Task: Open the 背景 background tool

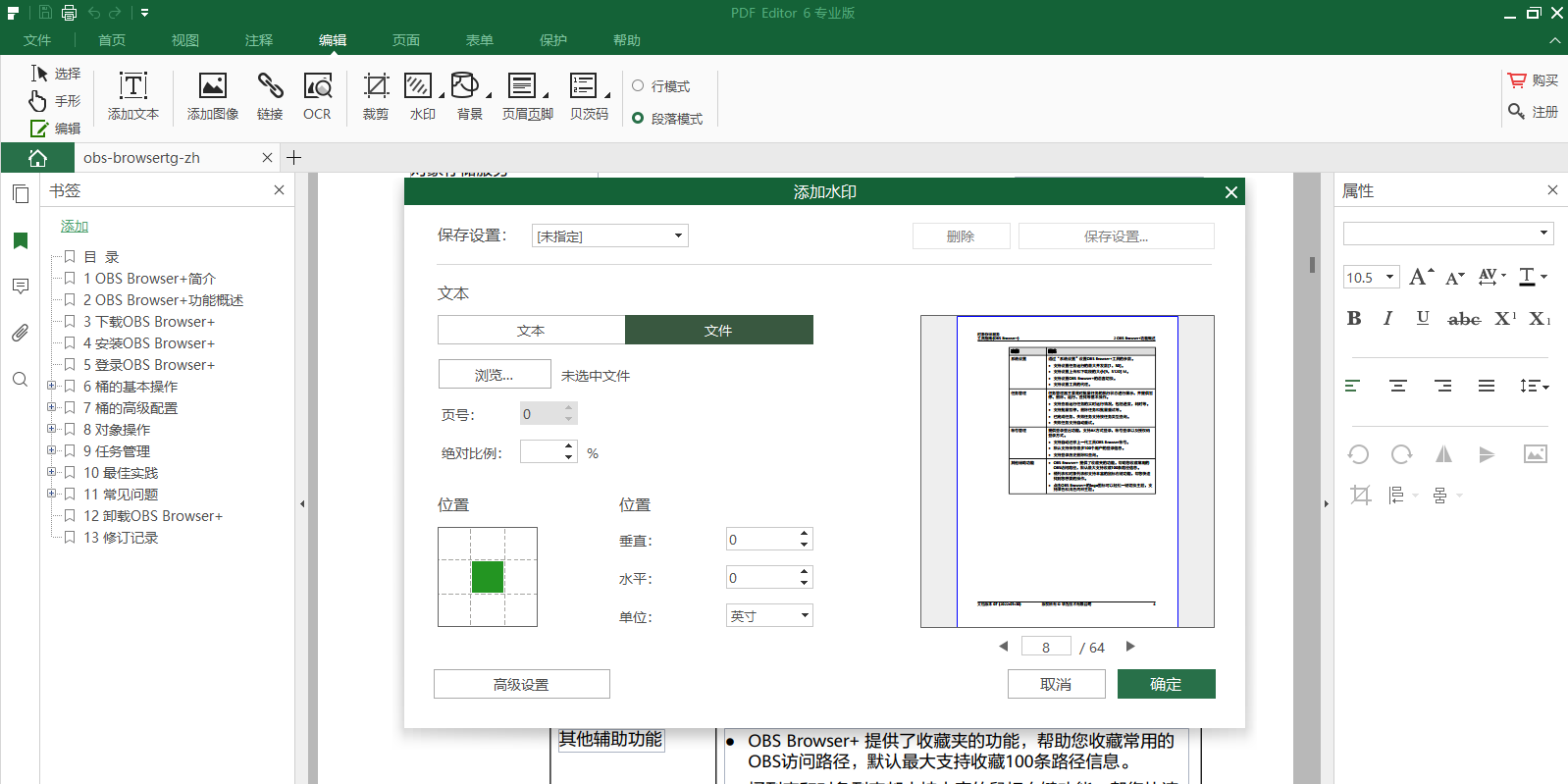Action: coord(469,96)
